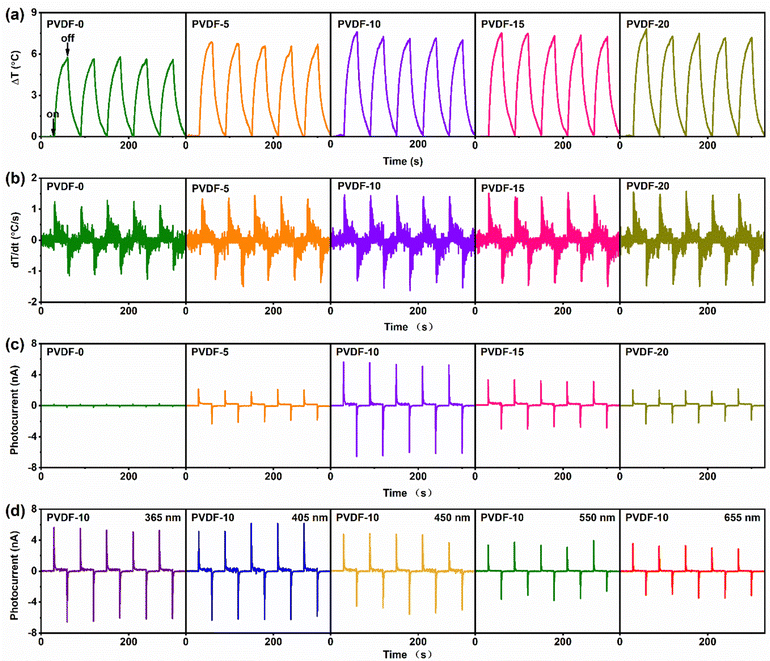Click "PVDF-10" label beside "550 nm"
The image size is (770, 661).
(502, 518)
